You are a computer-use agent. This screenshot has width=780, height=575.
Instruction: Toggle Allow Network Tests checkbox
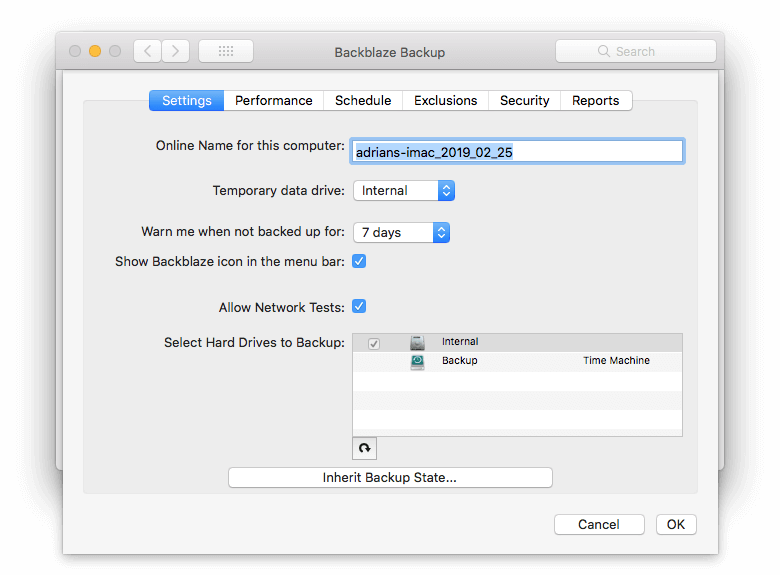click(359, 306)
